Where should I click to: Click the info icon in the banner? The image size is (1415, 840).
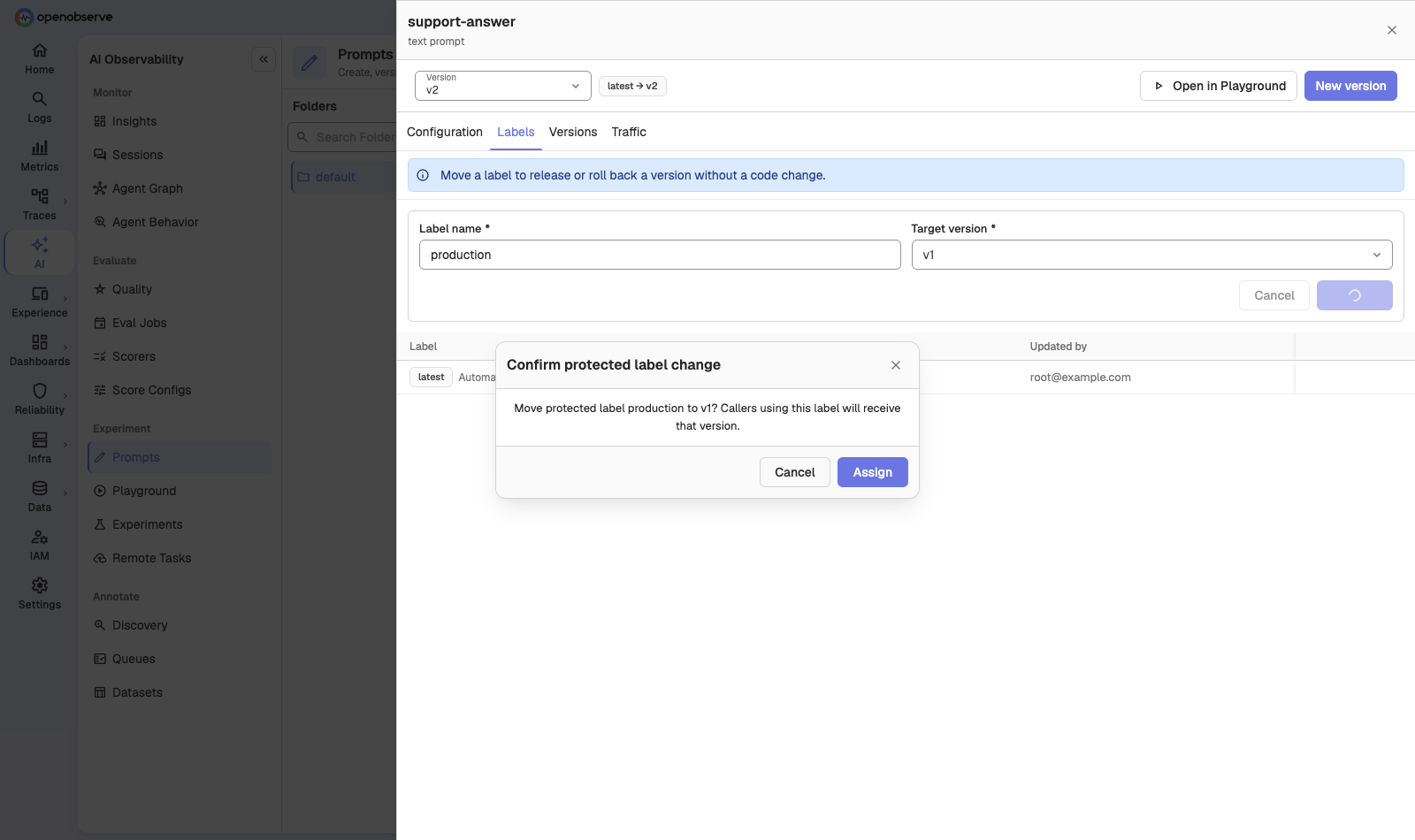tap(423, 175)
